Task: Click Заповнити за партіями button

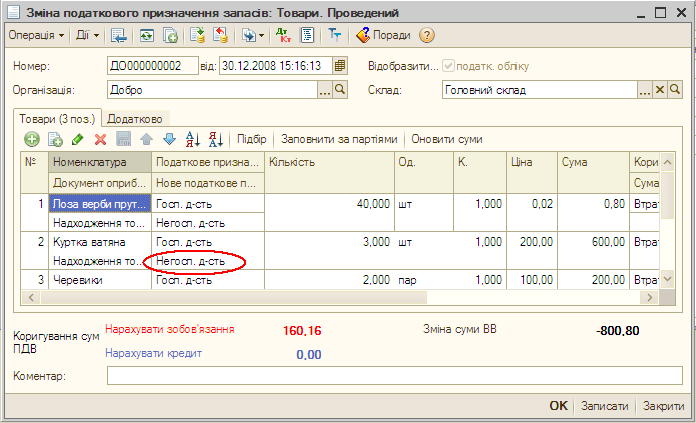Action: [339, 139]
